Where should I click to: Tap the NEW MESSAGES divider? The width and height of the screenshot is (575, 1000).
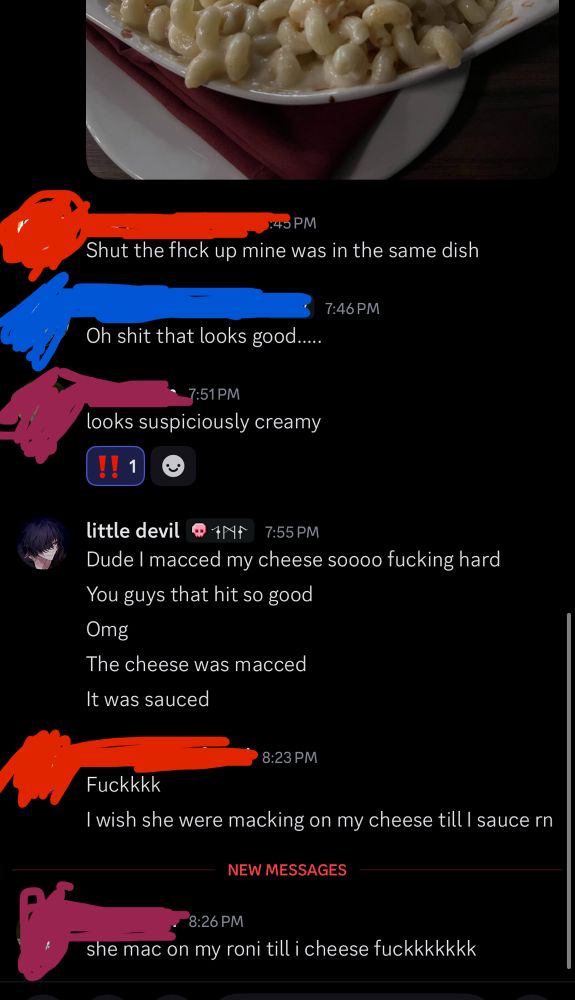[x=287, y=870]
